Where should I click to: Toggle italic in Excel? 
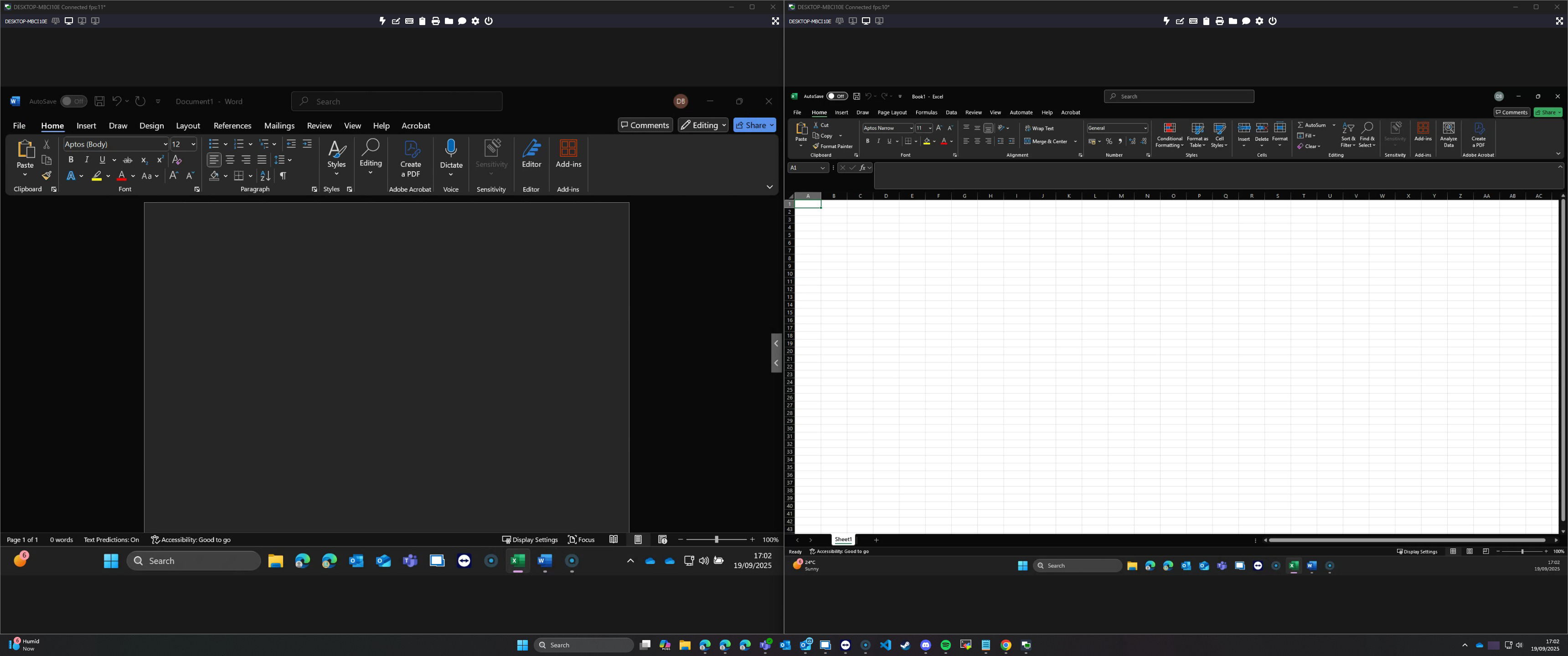pos(878,141)
